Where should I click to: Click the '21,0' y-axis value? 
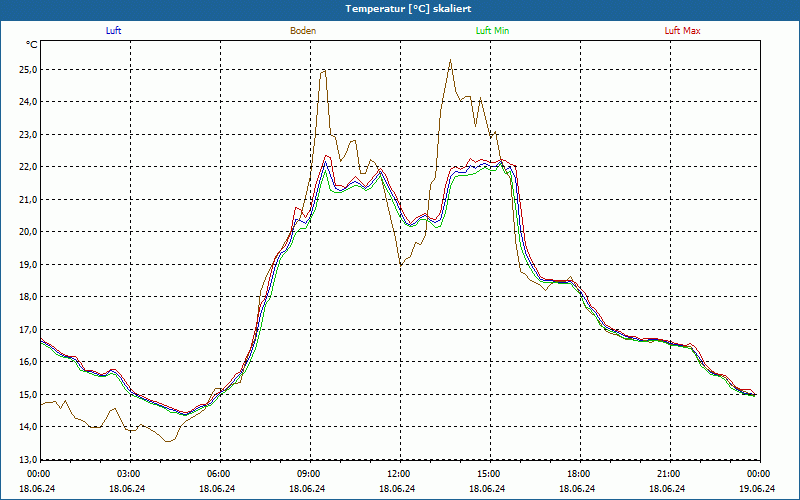click(x=28, y=199)
